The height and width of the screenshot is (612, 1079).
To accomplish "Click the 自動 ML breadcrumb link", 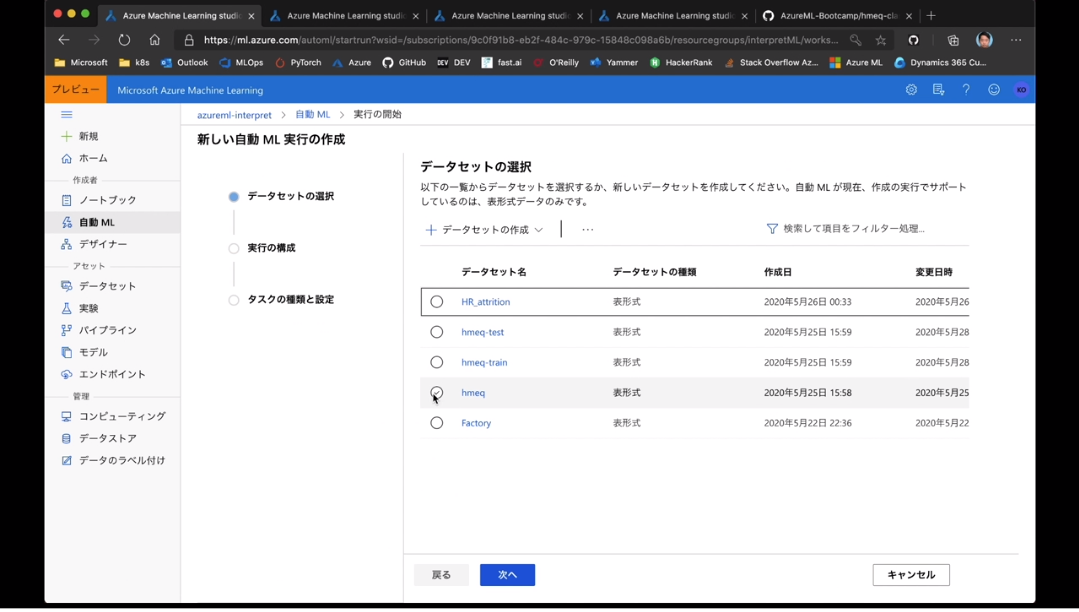I will [312, 114].
